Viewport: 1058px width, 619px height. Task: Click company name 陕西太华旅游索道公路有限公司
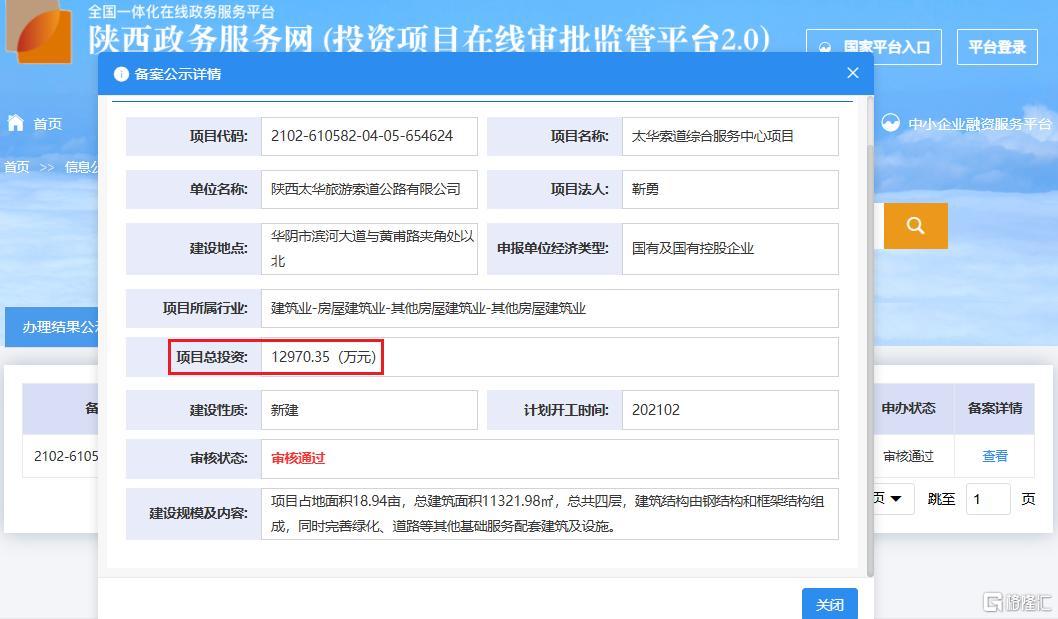click(x=366, y=189)
